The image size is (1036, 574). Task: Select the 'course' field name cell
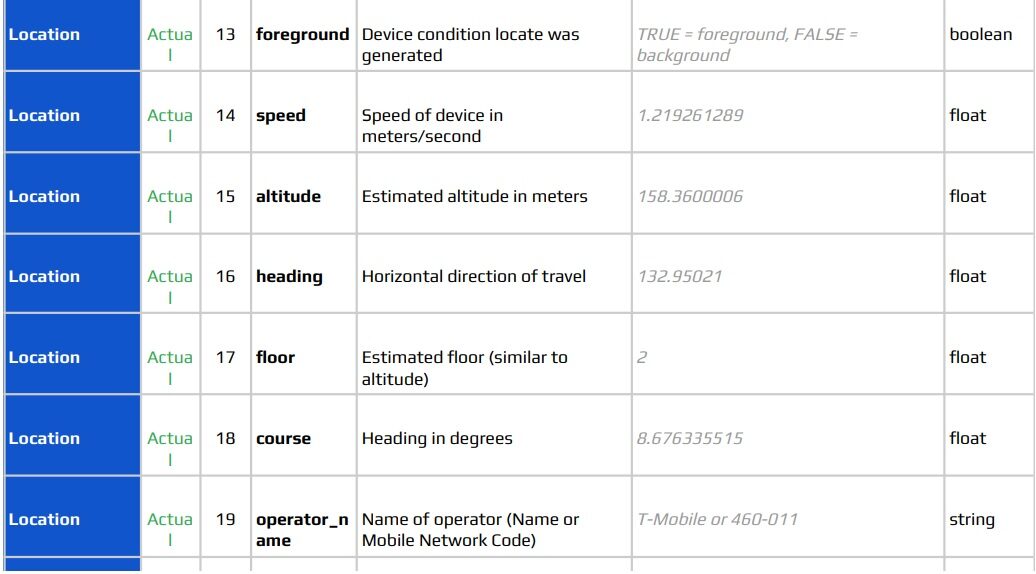(x=303, y=435)
